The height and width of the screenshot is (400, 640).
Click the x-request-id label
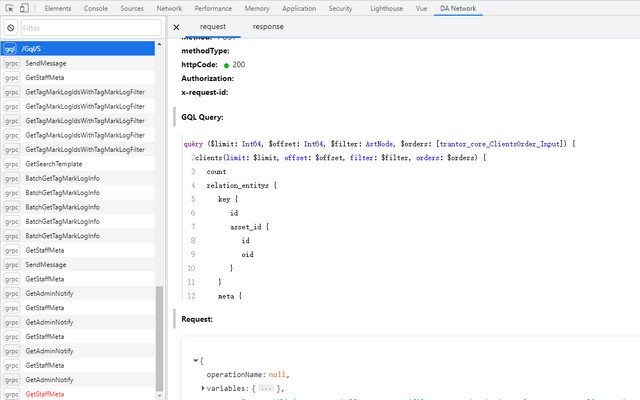[x=204, y=92]
